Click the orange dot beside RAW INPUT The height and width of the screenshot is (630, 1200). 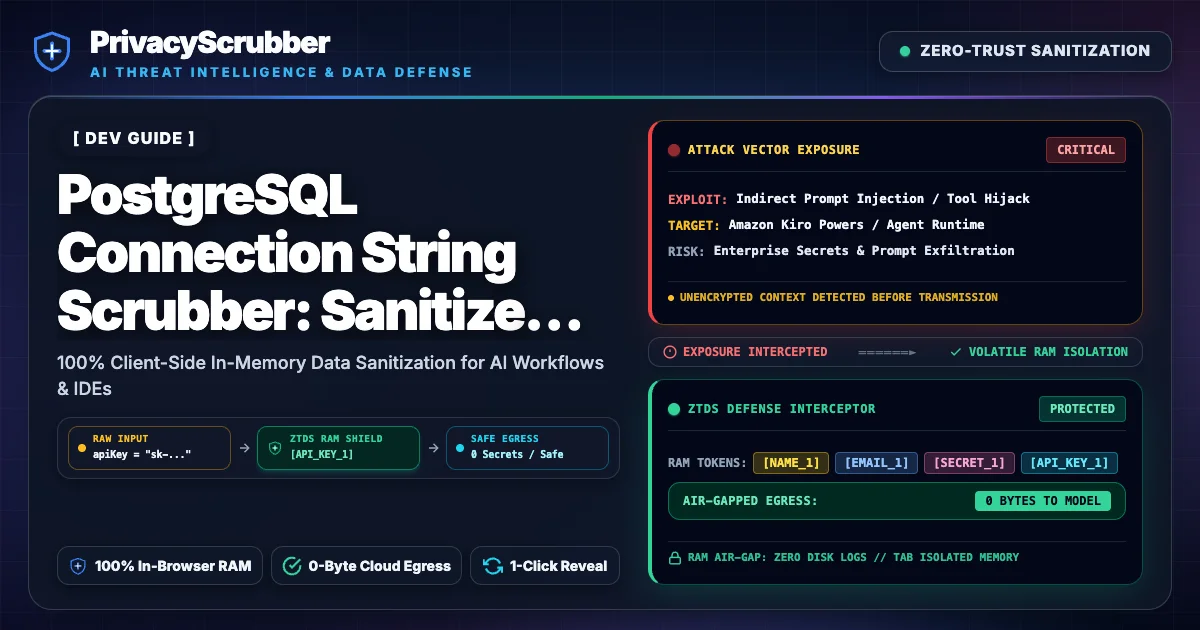click(80, 448)
